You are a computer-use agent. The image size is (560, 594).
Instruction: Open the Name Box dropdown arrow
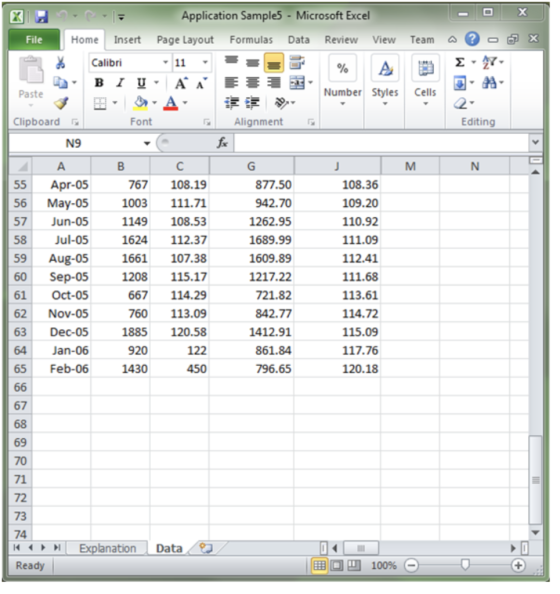point(147,143)
